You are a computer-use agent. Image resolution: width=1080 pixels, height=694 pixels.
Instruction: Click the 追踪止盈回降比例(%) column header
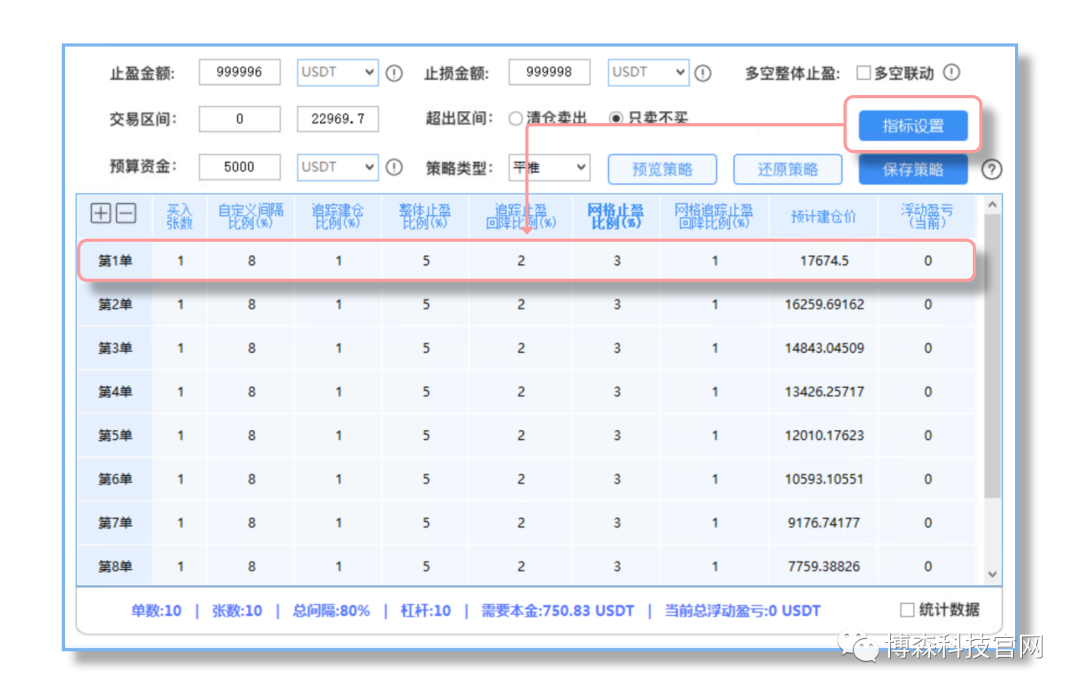click(x=521, y=216)
